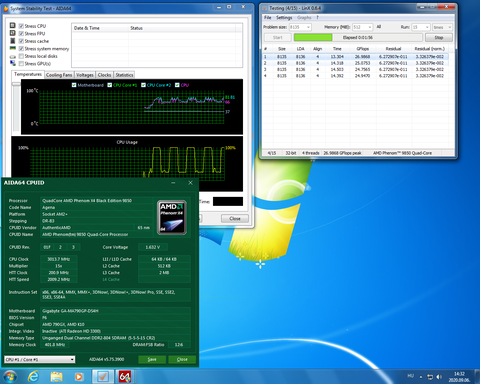480x384 pixels.
Task: Open LinX question mark help menu
Action: (317, 17)
